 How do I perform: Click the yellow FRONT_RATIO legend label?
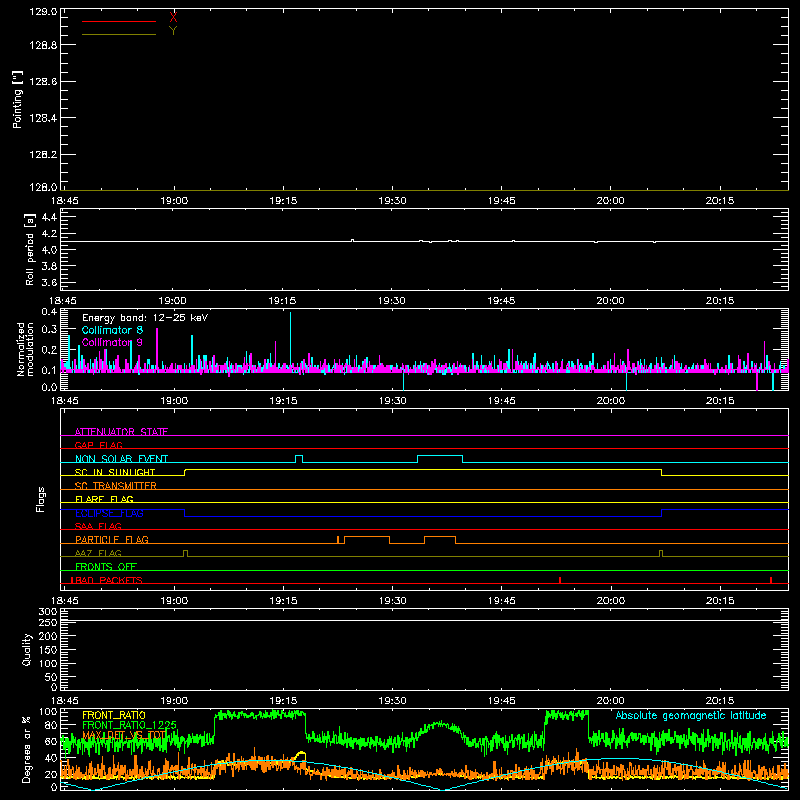(114, 715)
